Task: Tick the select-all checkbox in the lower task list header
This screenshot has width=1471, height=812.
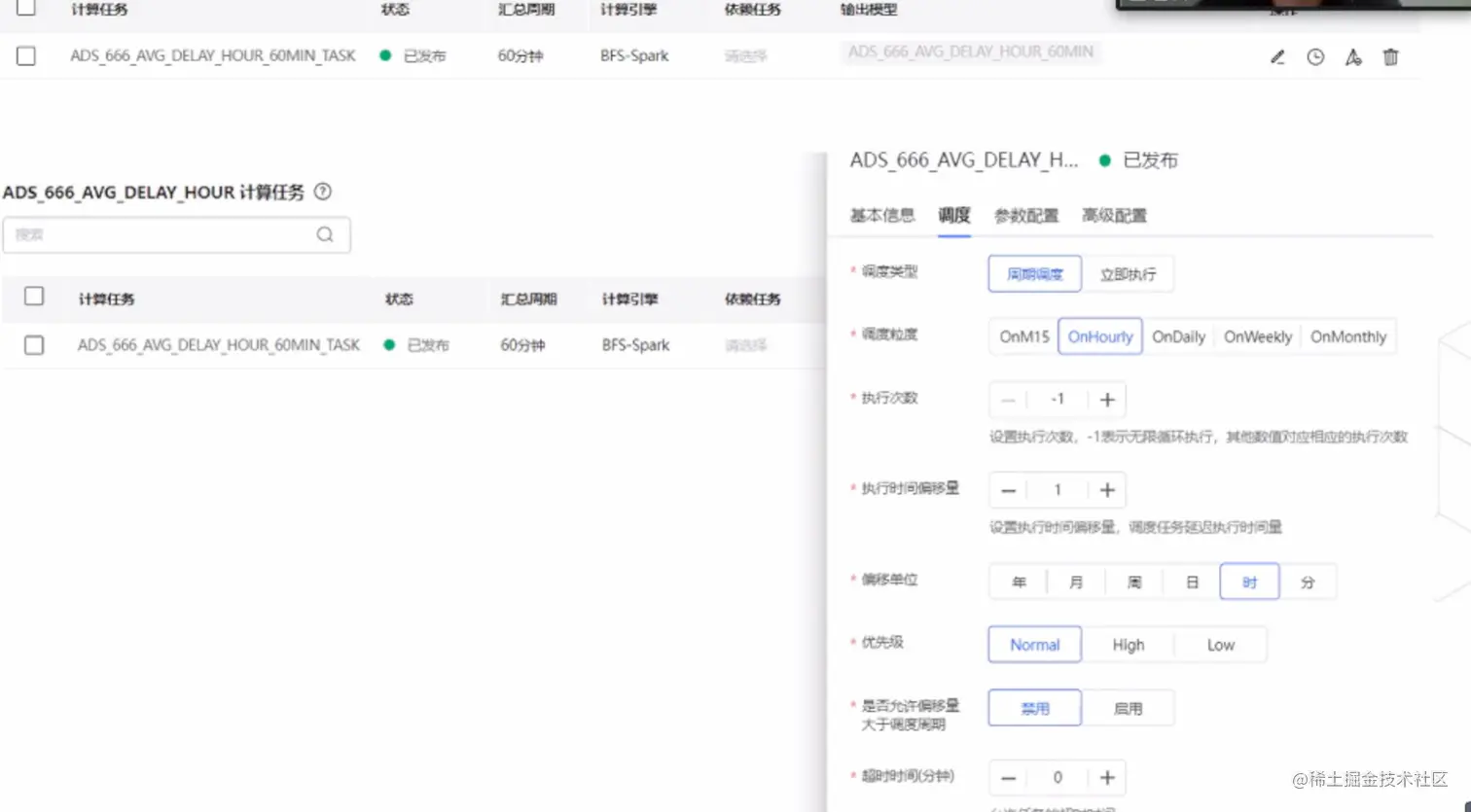Action: point(34,297)
